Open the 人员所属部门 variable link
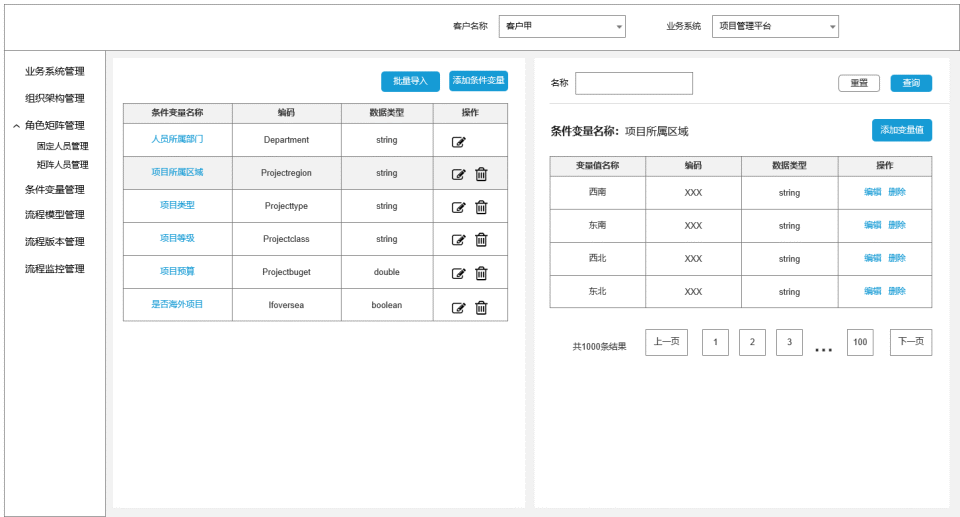 coord(178,139)
